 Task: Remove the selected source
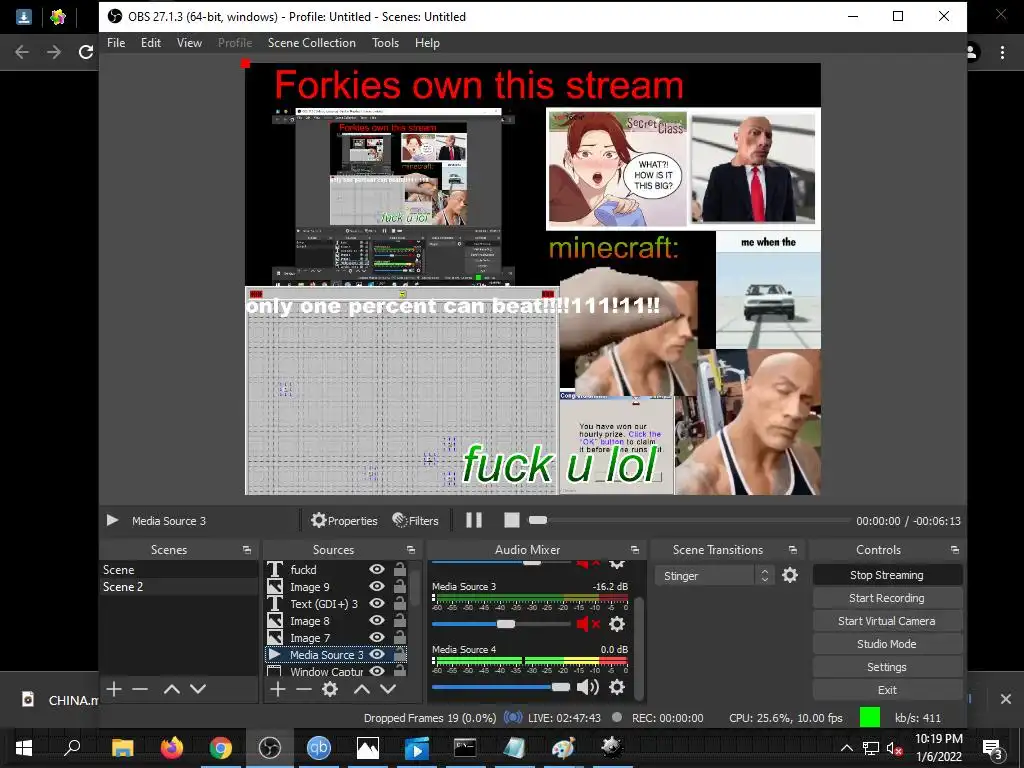pyautogui.click(x=304, y=689)
